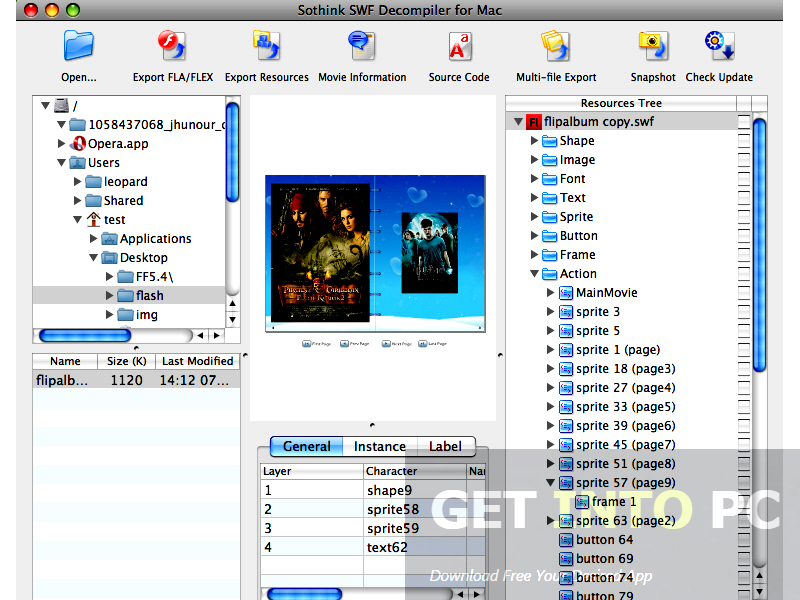Expand the Shared folder
This screenshot has height=600, width=800.
[x=78, y=201]
